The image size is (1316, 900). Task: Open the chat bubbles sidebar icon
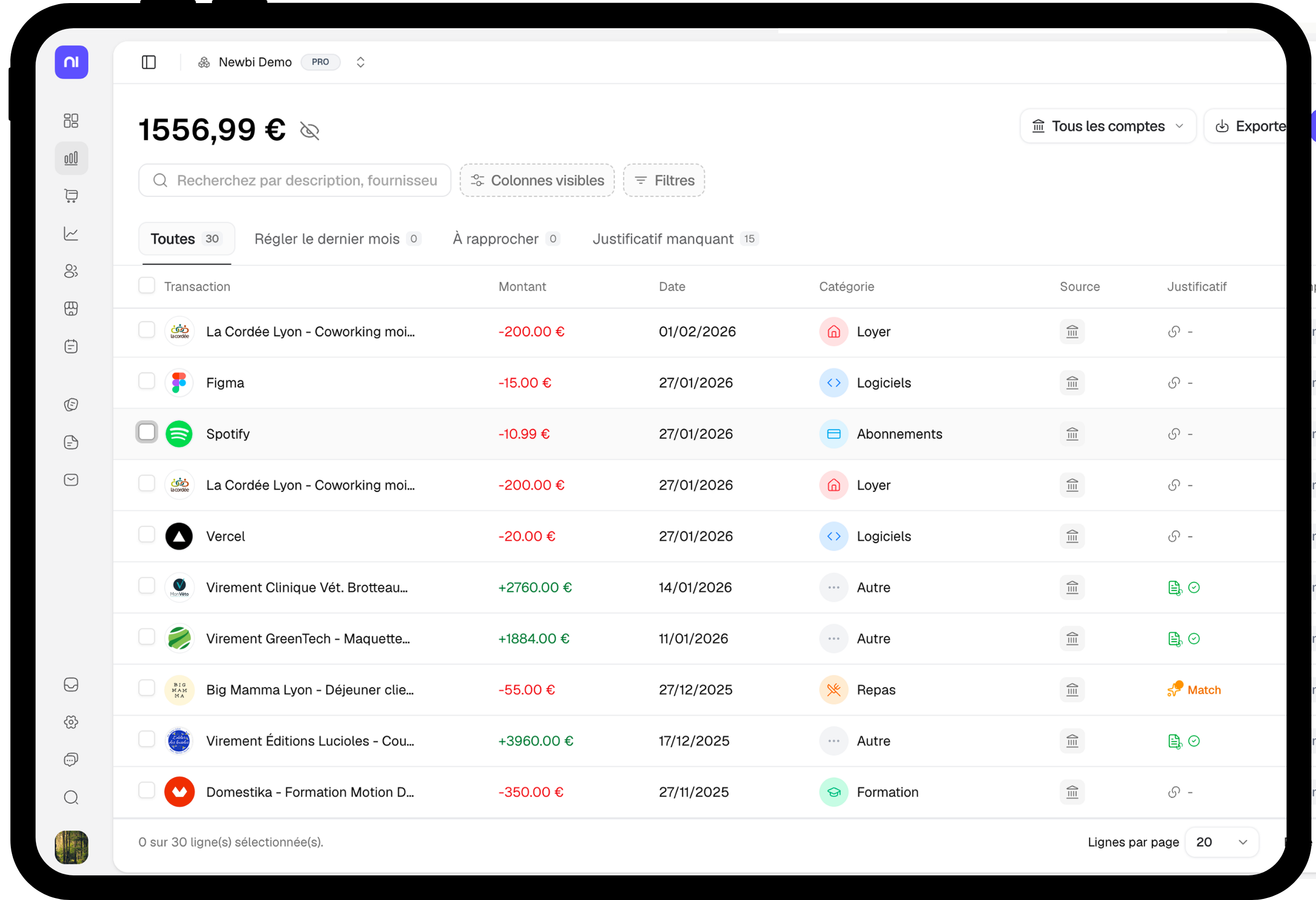tap(71, 759)
